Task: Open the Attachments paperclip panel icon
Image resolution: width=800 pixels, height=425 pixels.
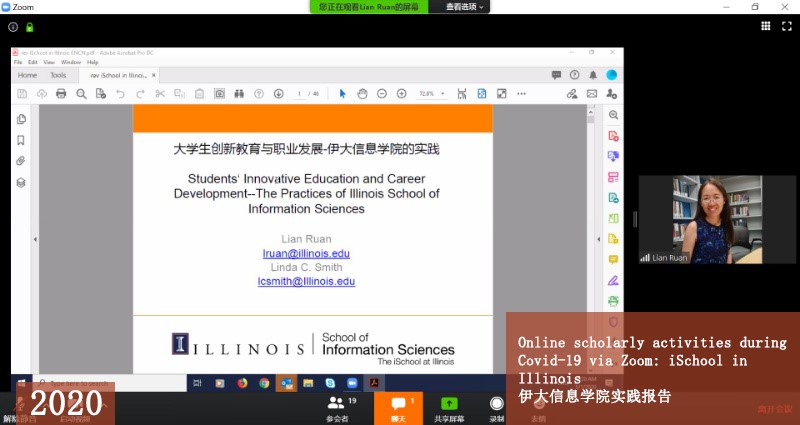Action: 21,161
